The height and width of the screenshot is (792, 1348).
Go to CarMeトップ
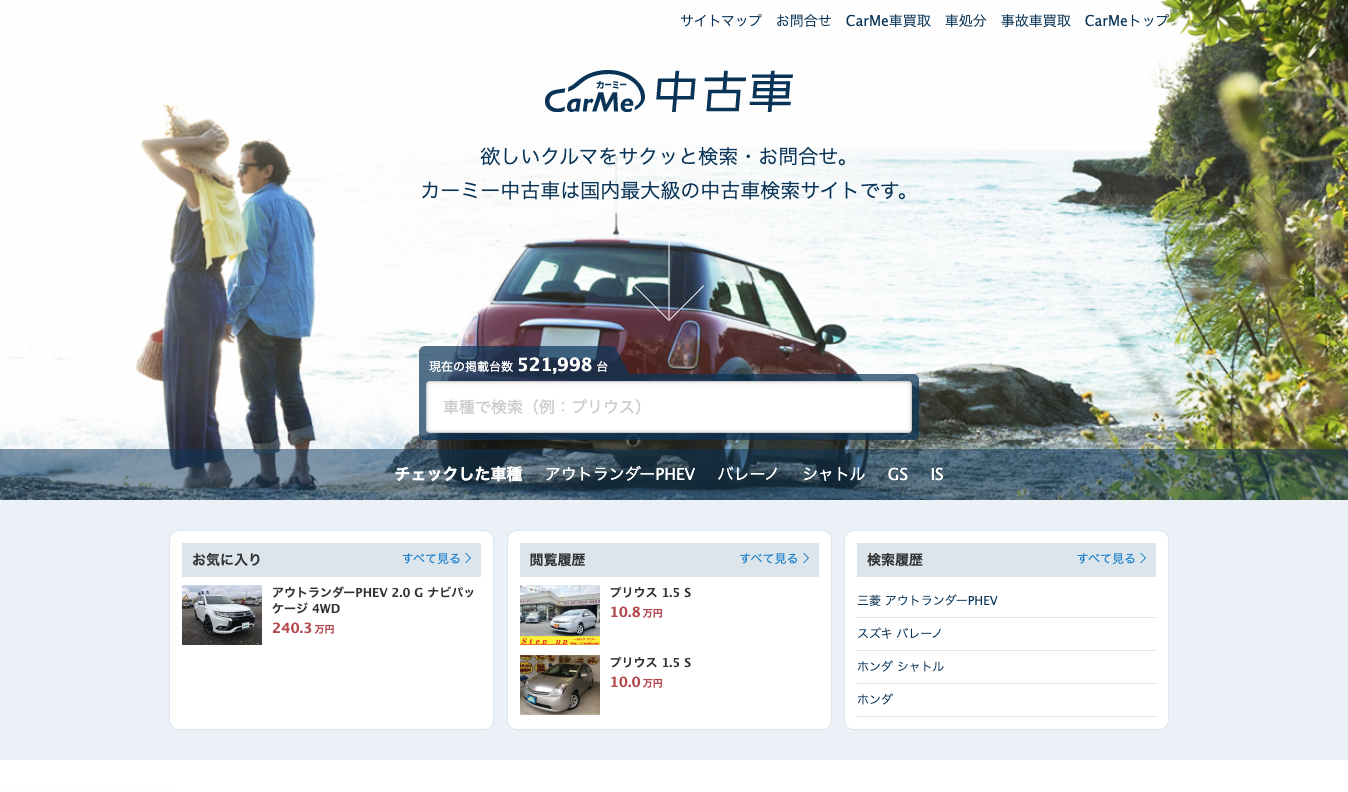click(1126, 20)
